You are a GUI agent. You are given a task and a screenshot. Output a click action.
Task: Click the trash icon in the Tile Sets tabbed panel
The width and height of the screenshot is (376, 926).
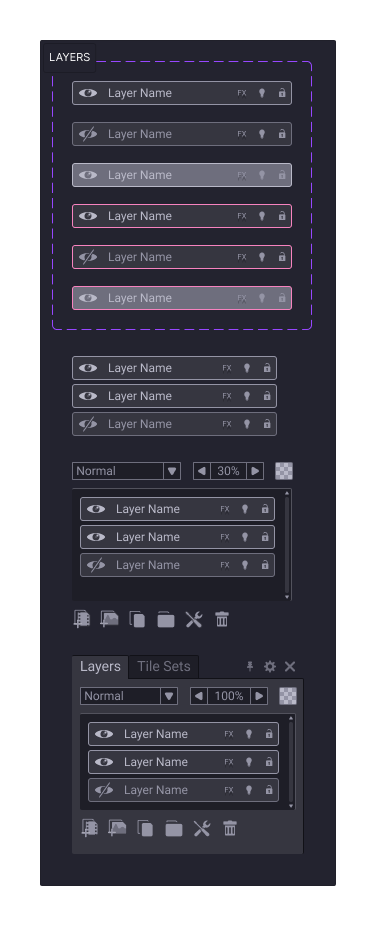(230, 829)
